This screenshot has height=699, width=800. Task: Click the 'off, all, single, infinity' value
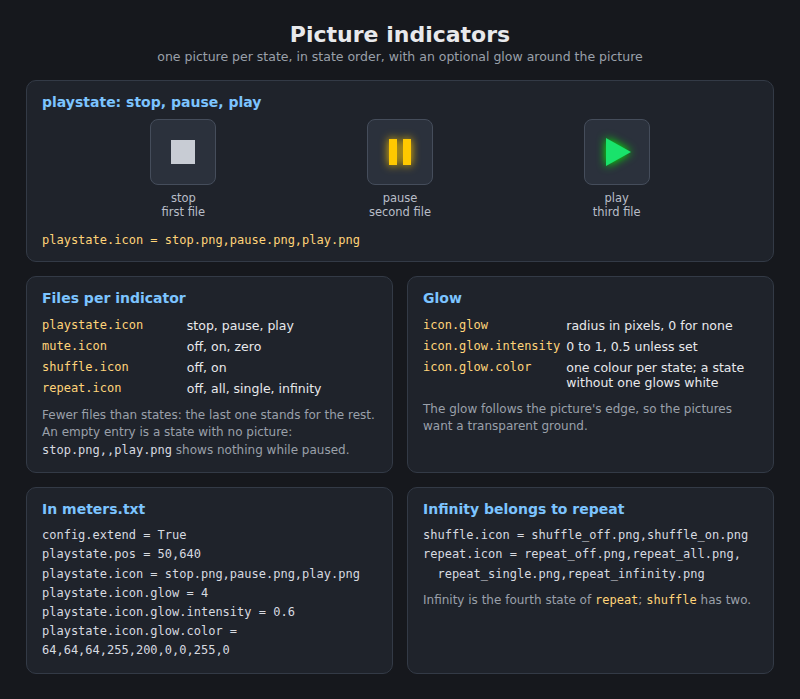point(254,388)
